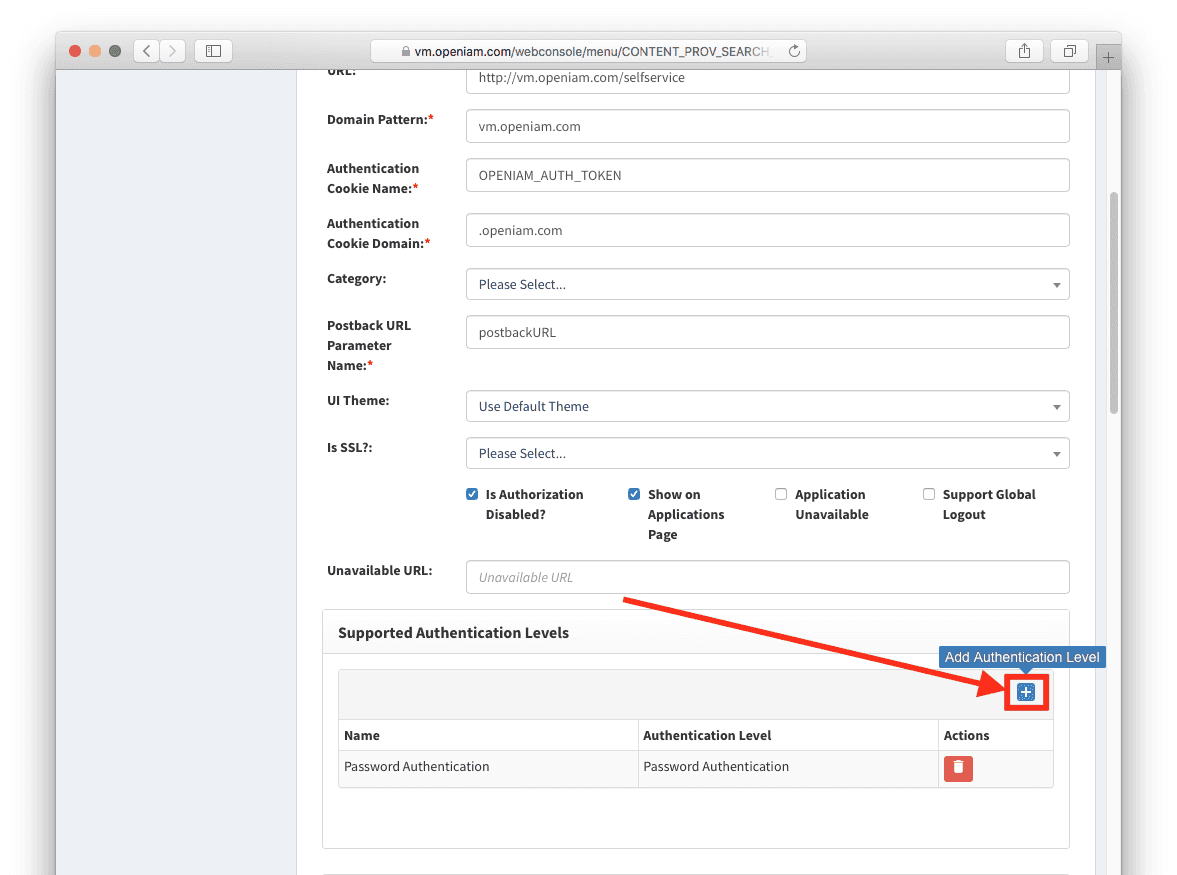1177x875 pixels.
Task: Click the Unavailable URL input field
Action: pos(767,577)
